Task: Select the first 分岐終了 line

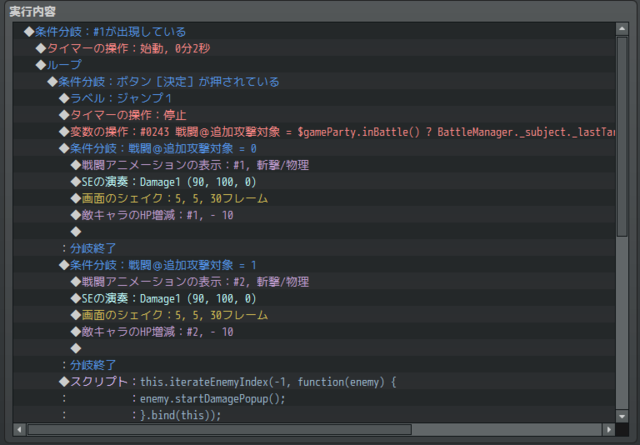Action: coord(314,249)
